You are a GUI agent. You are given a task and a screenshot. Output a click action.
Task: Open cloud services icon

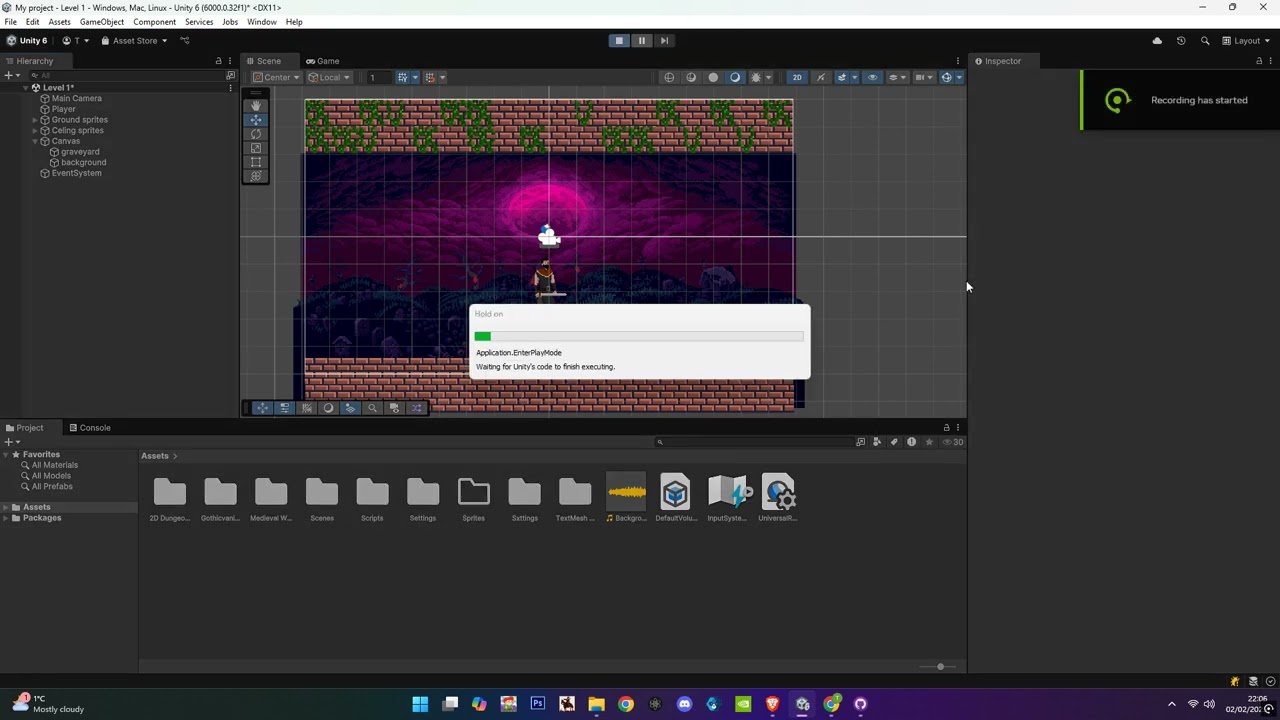tap(1157, 41)
